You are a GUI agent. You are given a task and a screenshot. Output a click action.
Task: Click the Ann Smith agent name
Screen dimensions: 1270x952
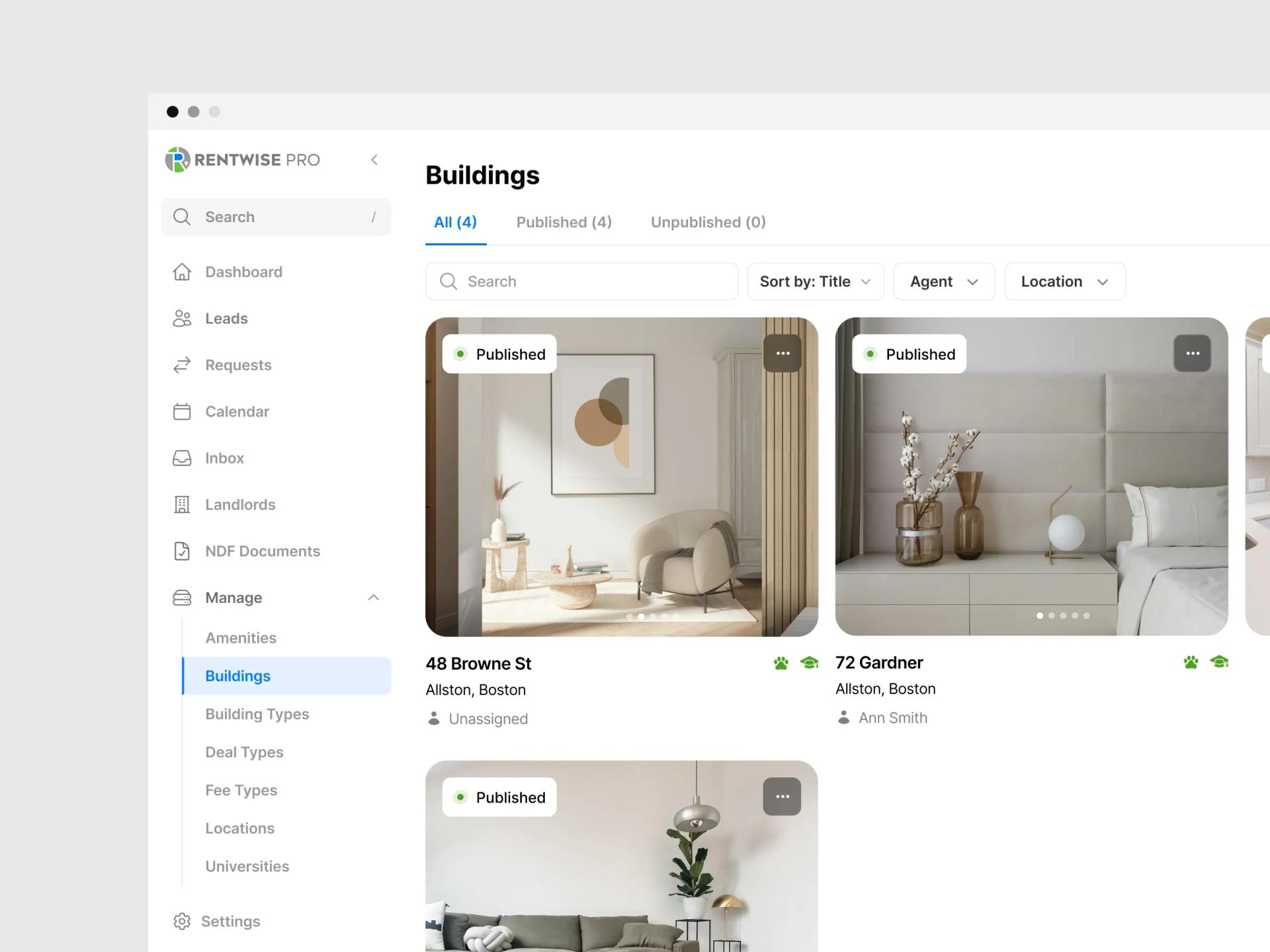[893, 718]
